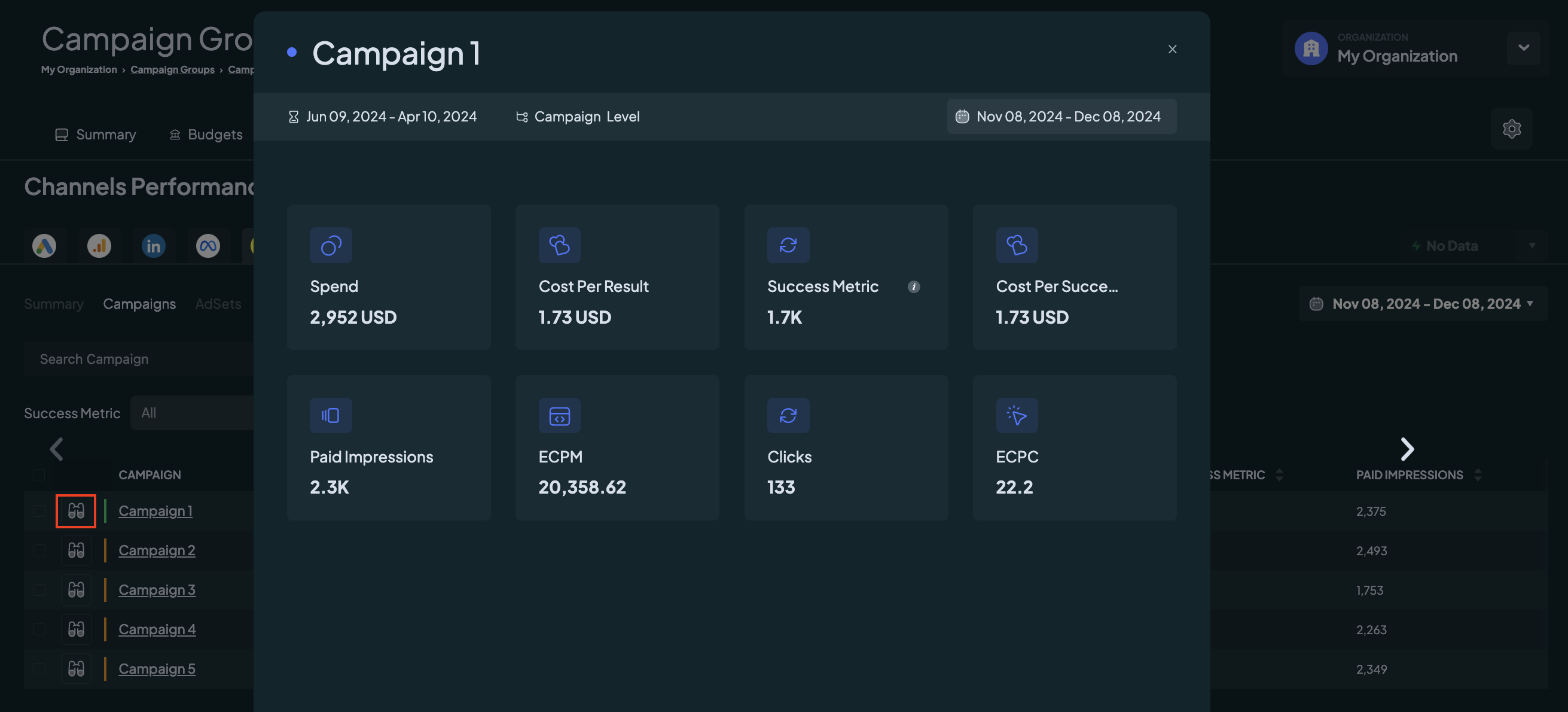The image size is (1568, 712).
Task: Select the Google Ads channel icon
Action: (44, 246)
